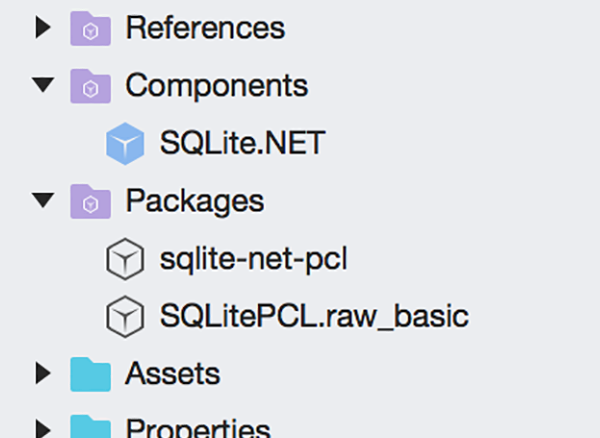The height and width of the screenshot is (438, 600).
Task: Click the purple Packages folder icon
Action: [89, 201]
